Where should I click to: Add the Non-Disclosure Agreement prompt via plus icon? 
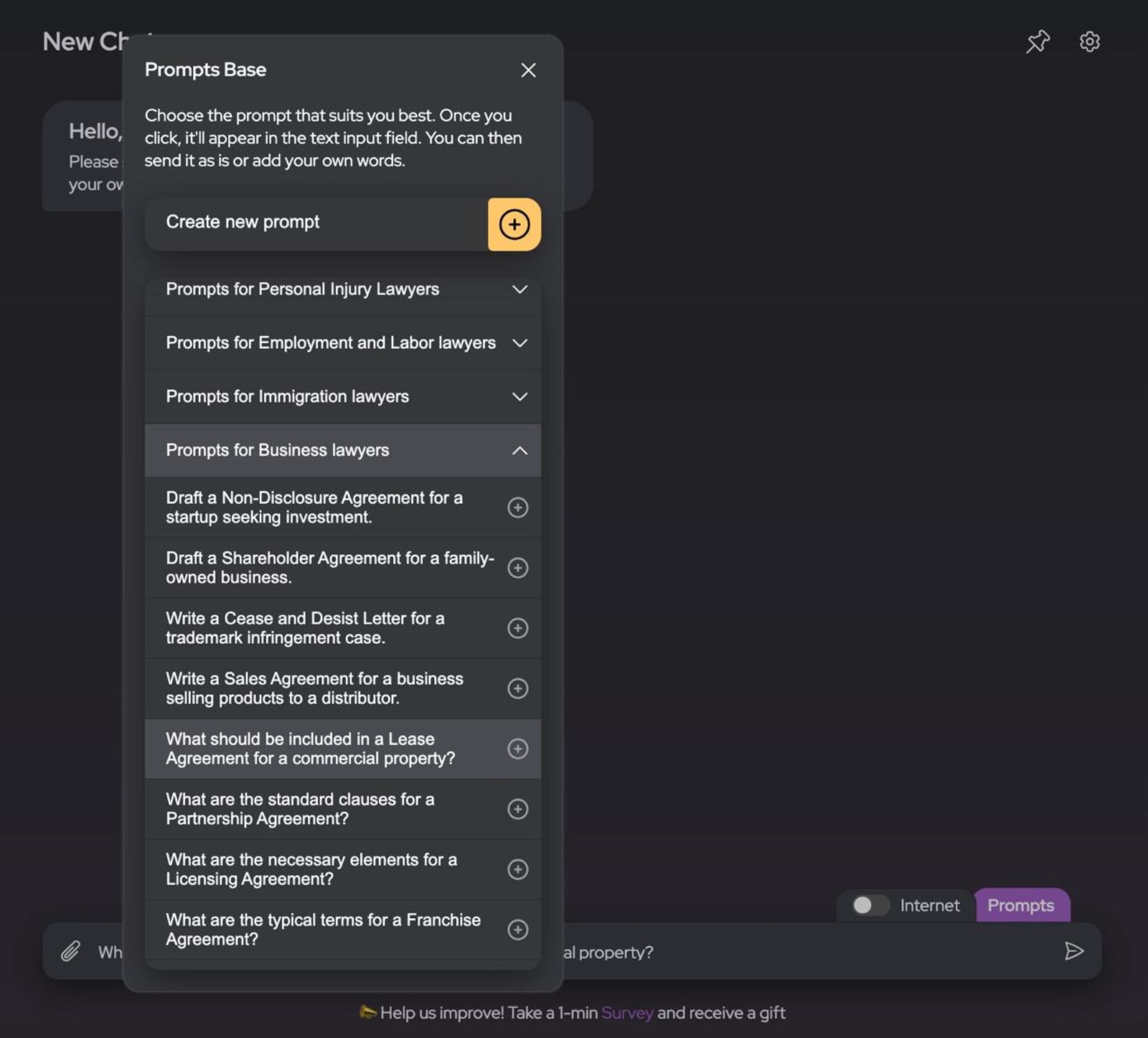pyautogui.click(x=518, y=508)
